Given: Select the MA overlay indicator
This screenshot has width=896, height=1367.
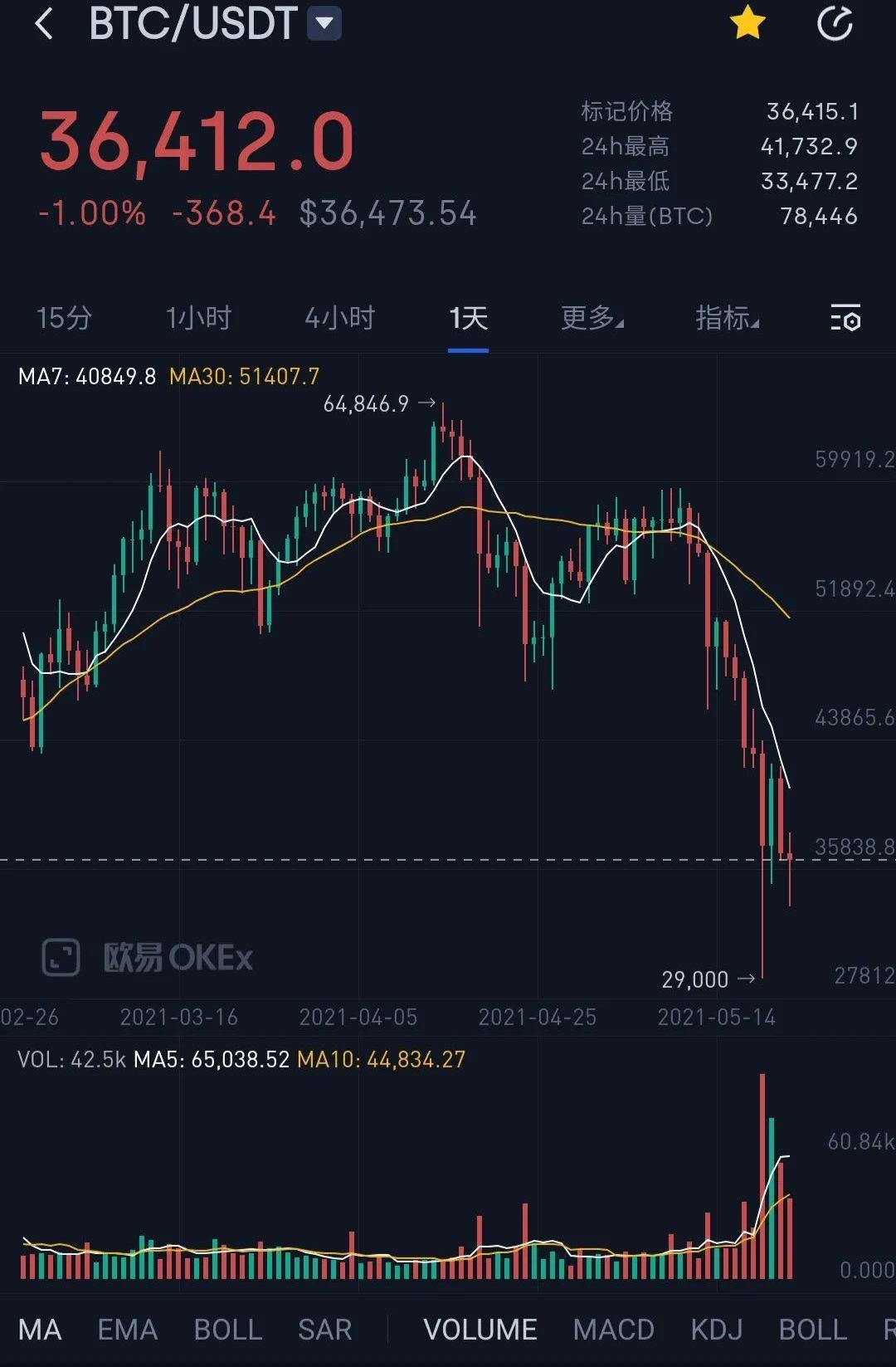Looking at the screenshot, I should [40, 1330].
